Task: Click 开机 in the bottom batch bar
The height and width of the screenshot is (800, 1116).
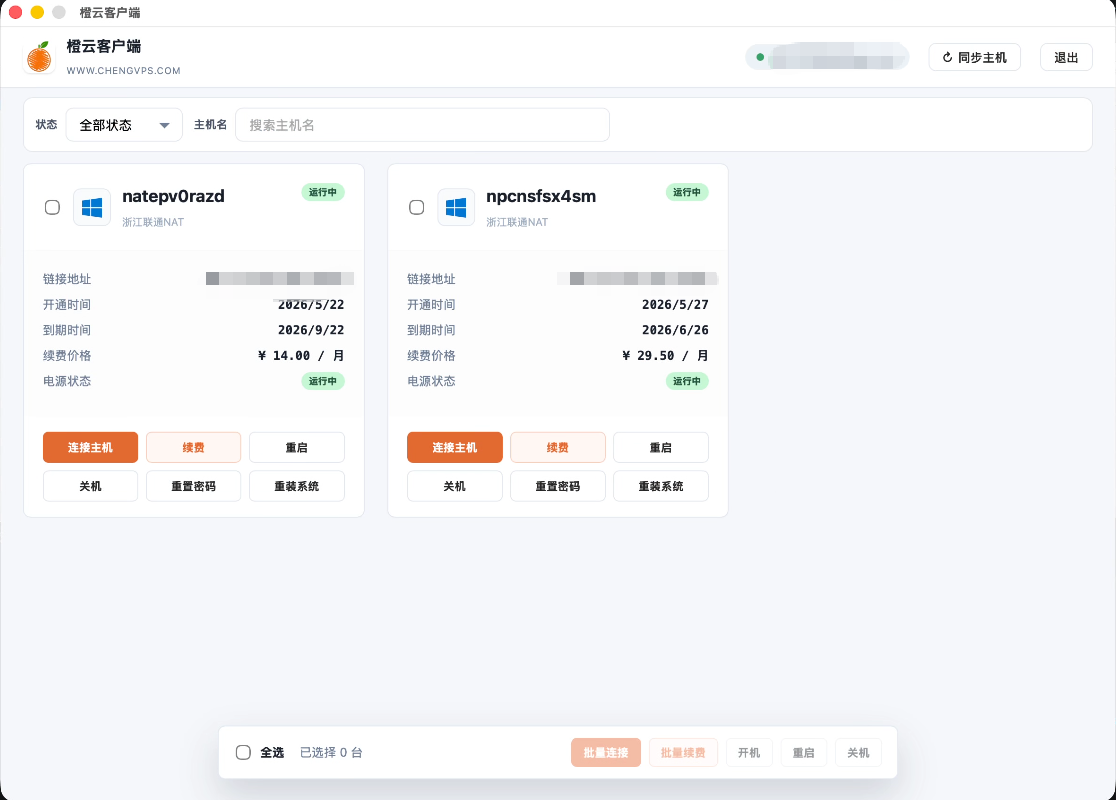Action: (x=749, y=752)
